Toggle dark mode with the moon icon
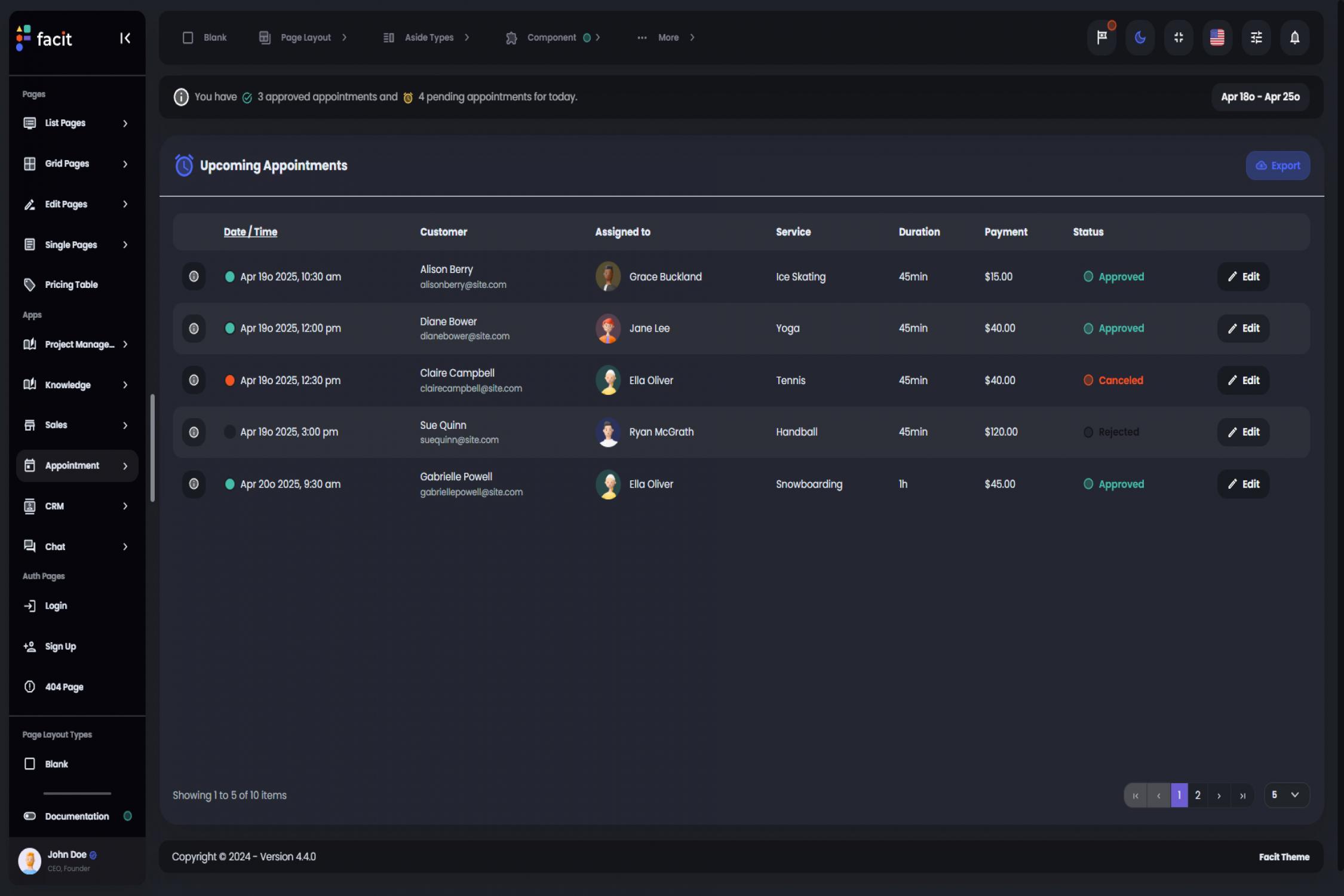Viewport: 1344px width, 896px height. coord(1140,37)
